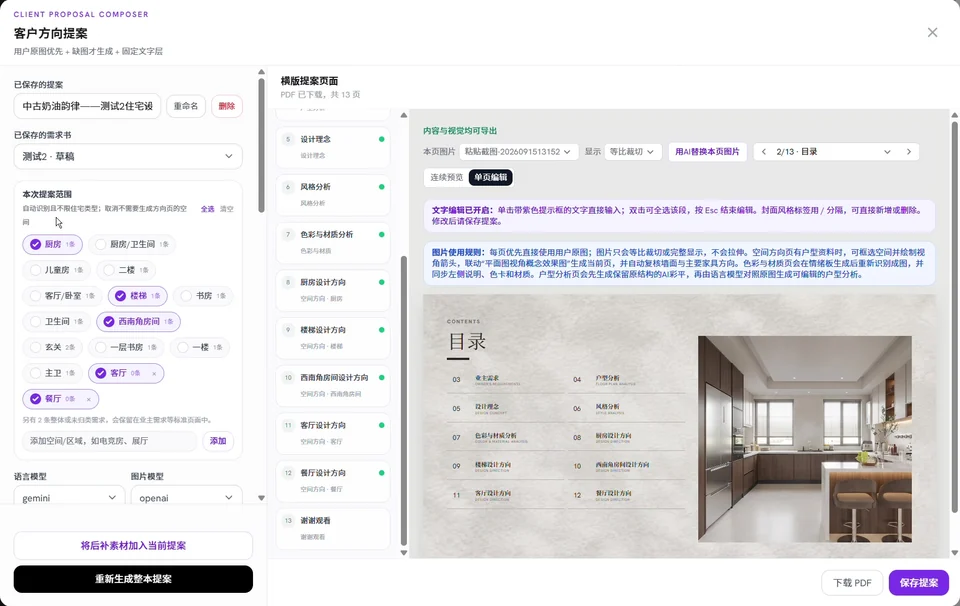Open the gemini language model dropdown
Image resolution: width=960 pixels, height=606 pixels.
[x=69, y=498]
